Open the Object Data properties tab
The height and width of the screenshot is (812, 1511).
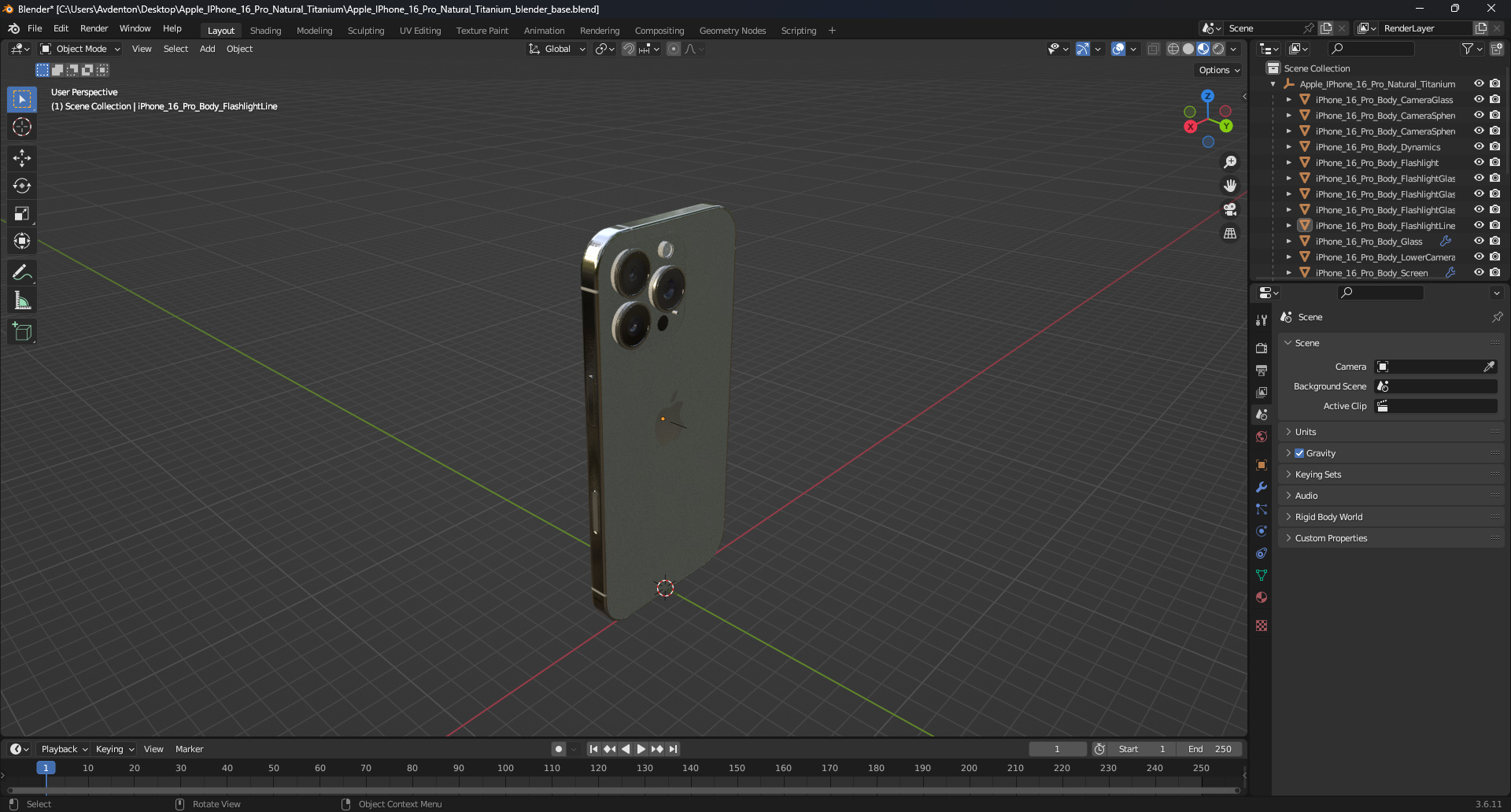[1262, 575]
